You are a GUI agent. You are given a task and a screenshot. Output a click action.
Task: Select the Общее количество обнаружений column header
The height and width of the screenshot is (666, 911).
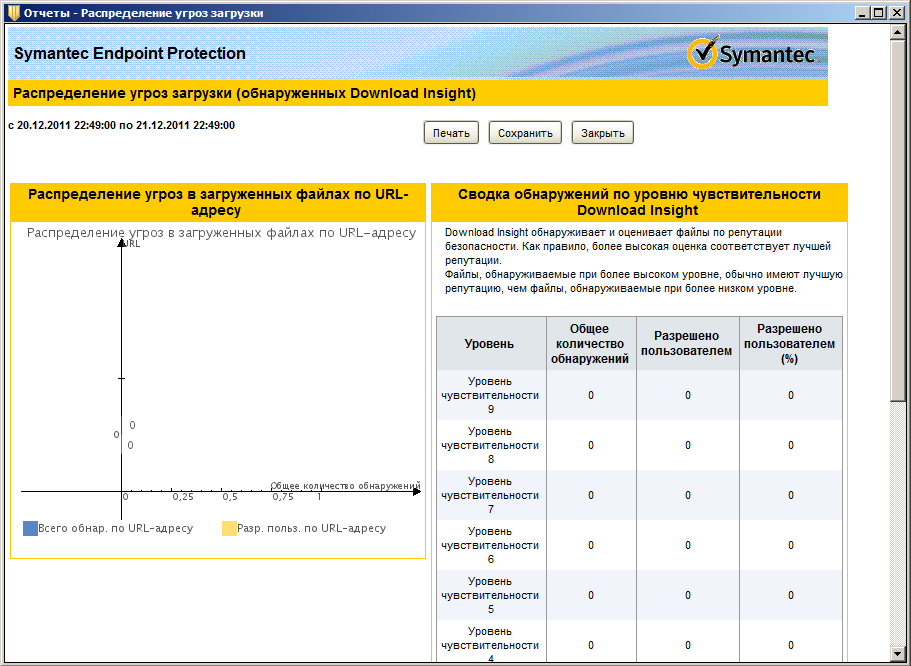591,343
